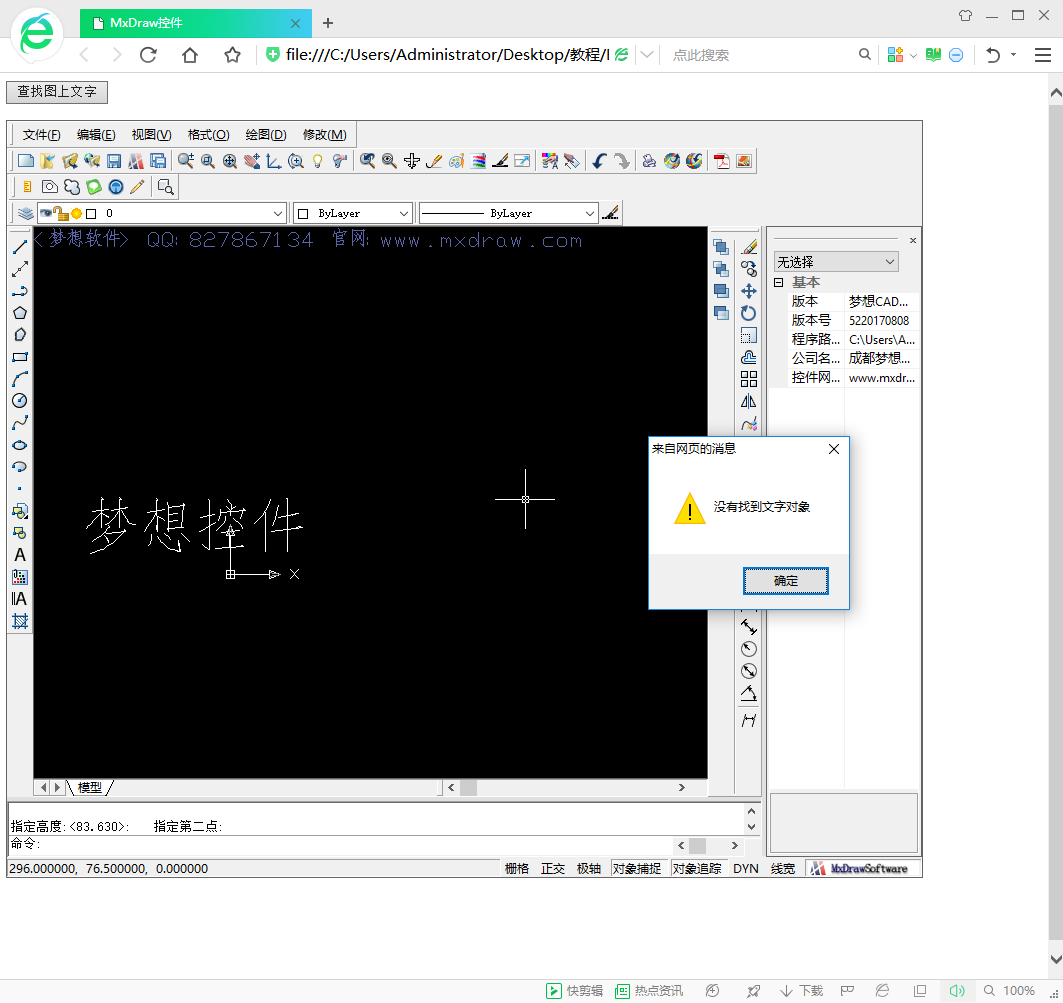The image size is (1063, 1003).
Task: Select the Text A tool
Action: click(x=20, y=555)
